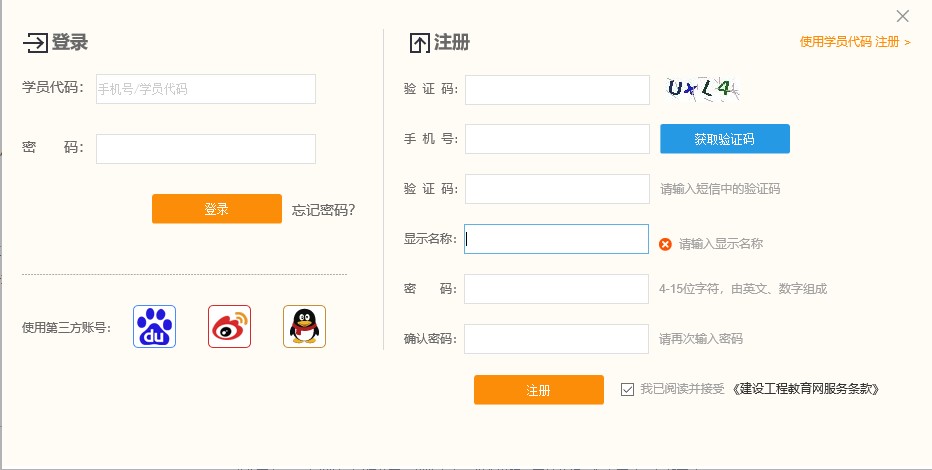Click the register upload icon beside 注册
Image resolution: width=932 pixels, height=470 pixels.
[419, 43]
